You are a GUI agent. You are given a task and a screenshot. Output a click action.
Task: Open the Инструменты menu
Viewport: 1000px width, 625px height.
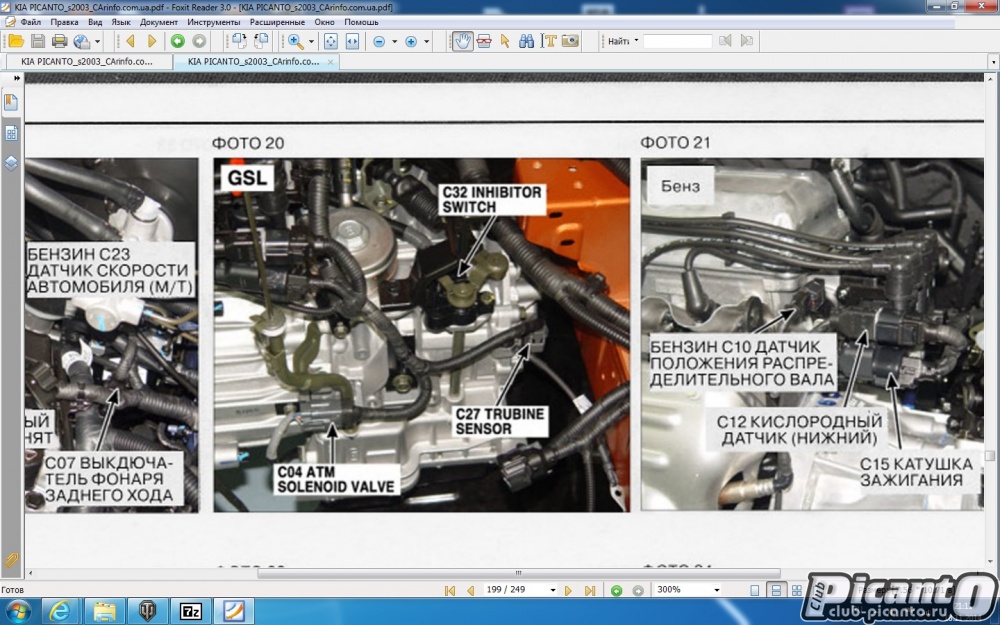point(214,22)
